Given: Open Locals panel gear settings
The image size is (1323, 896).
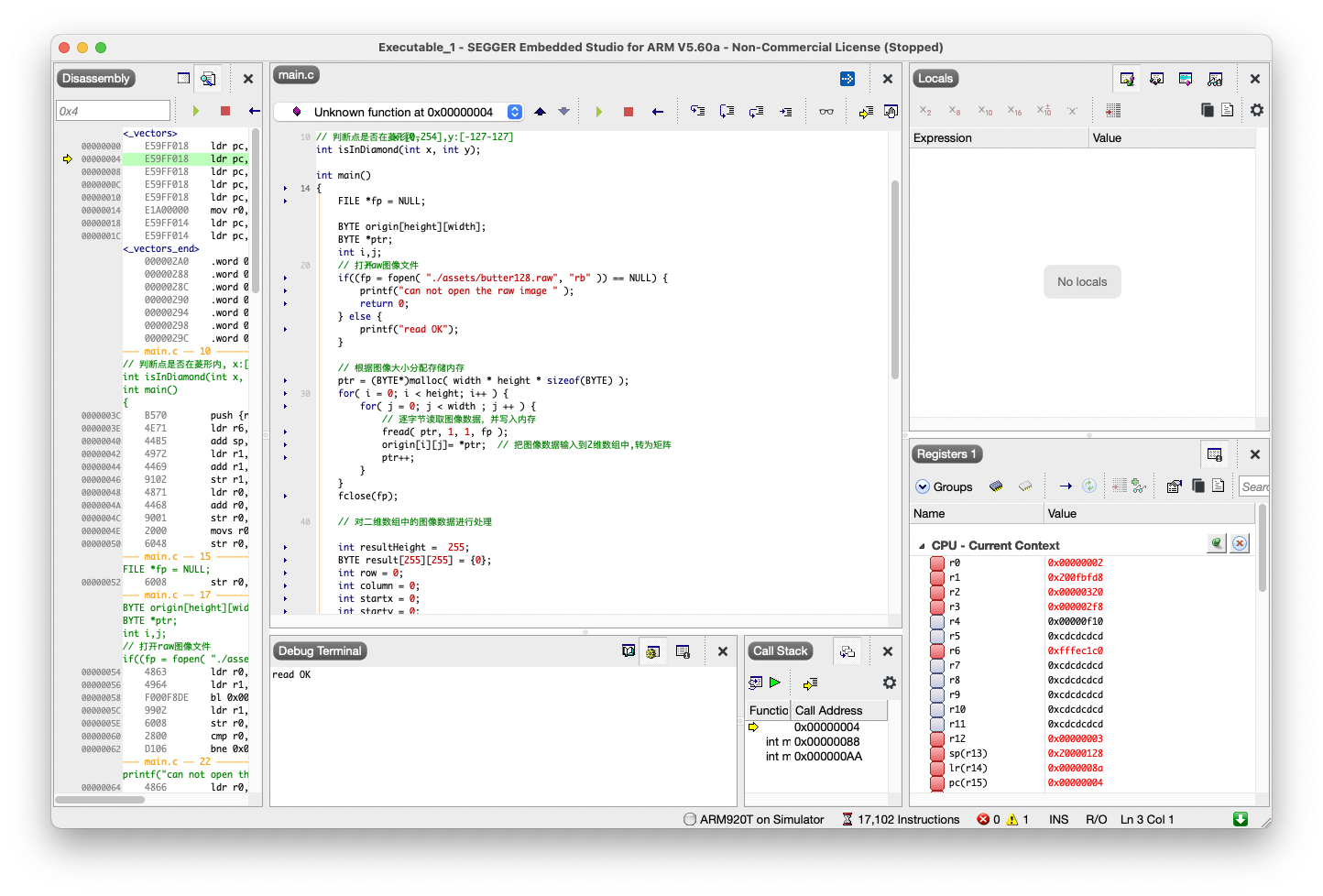Looking at the screenshot, I should [1256, 110].
